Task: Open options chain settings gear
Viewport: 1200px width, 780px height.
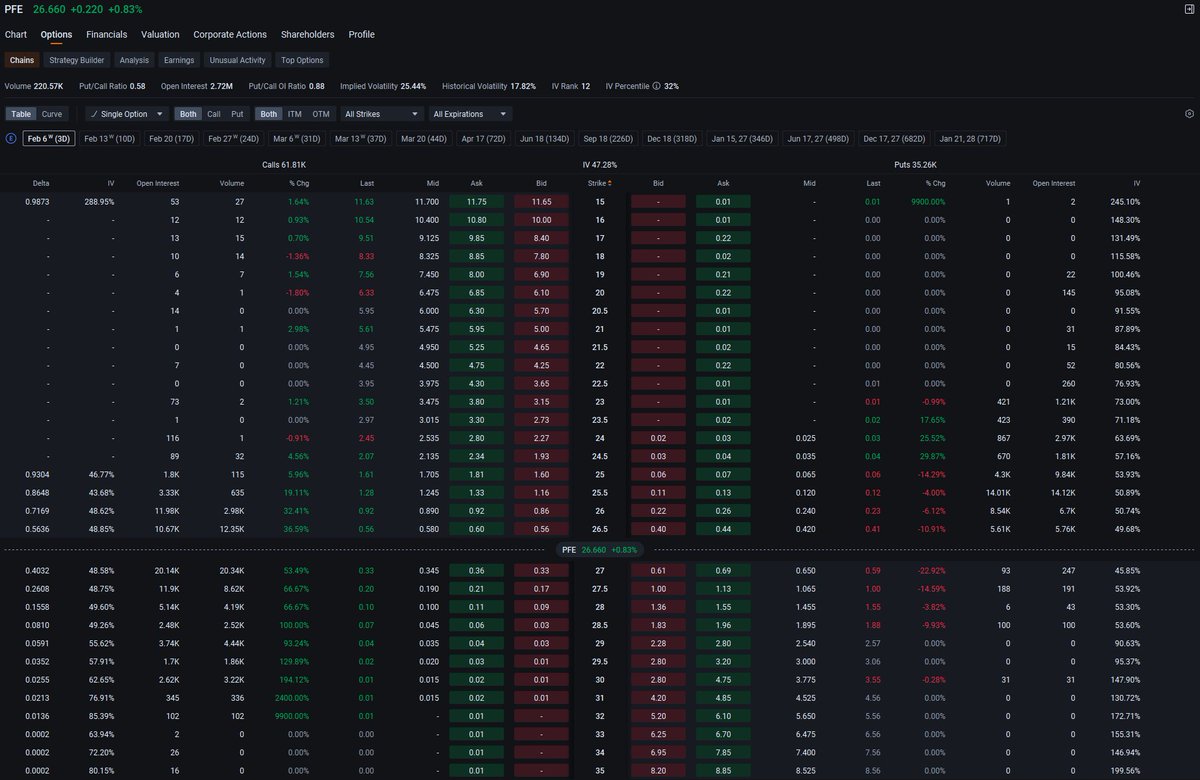Action: 1189,114
